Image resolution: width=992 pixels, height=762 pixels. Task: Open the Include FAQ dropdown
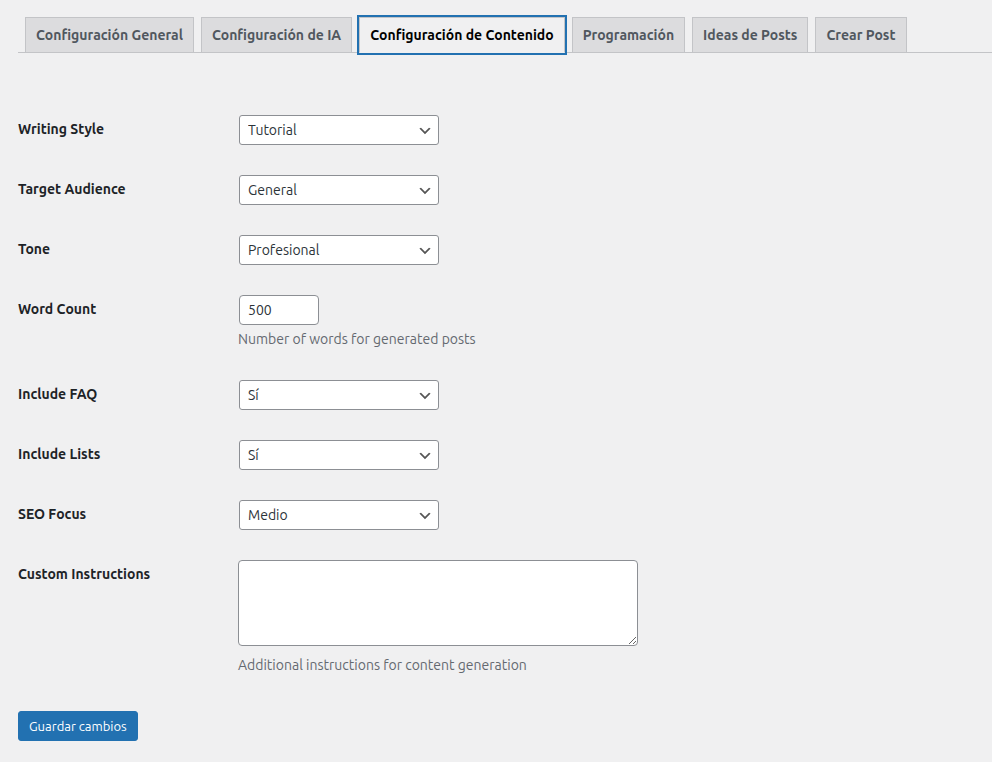(x=338, y=395)
